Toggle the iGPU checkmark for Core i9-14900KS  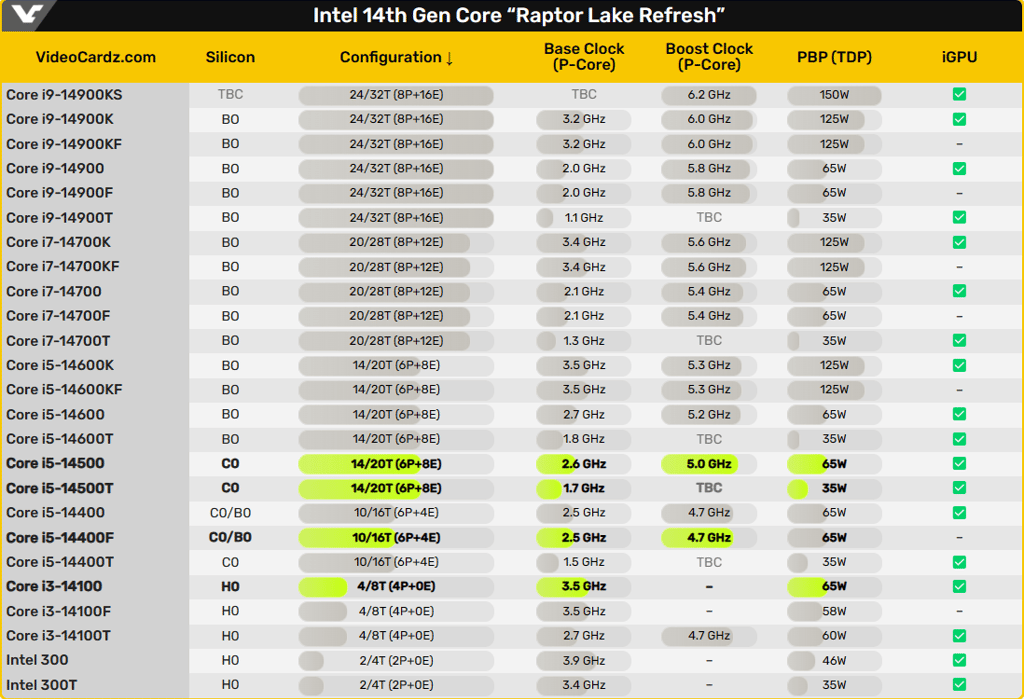pyautogui.click(x=959, y=94)
